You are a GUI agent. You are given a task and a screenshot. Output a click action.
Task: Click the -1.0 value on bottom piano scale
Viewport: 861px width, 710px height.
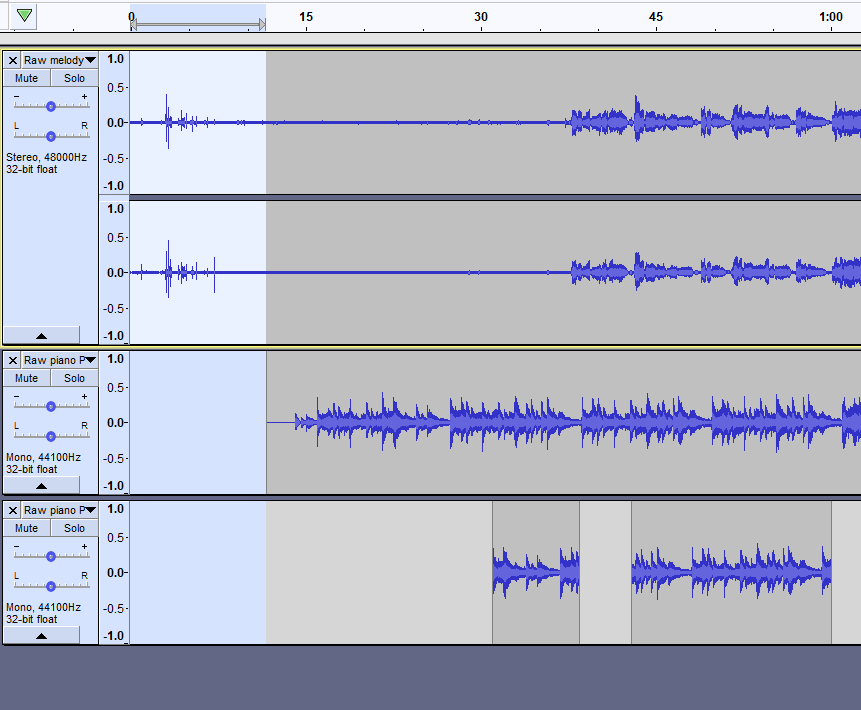pyautogui.click(x=114, y=635)
